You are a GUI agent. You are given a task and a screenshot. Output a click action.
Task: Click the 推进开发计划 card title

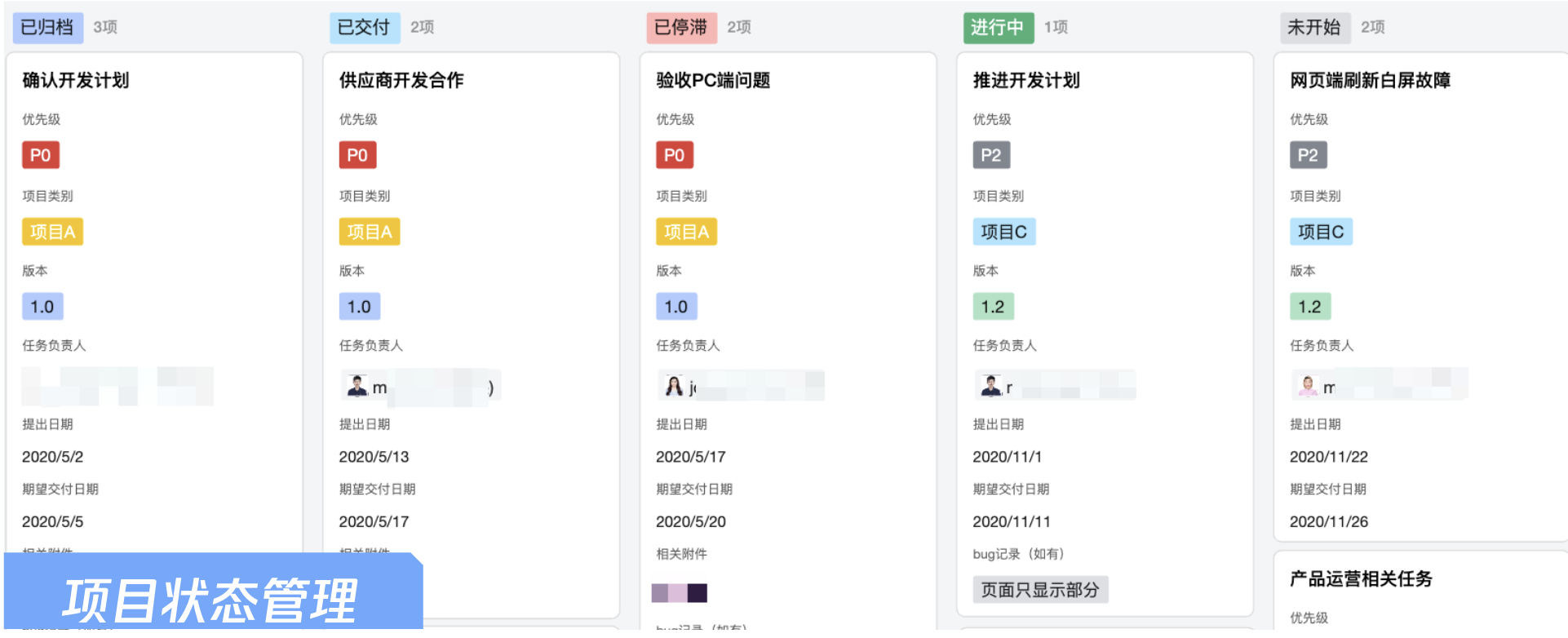pos(1026,81)
